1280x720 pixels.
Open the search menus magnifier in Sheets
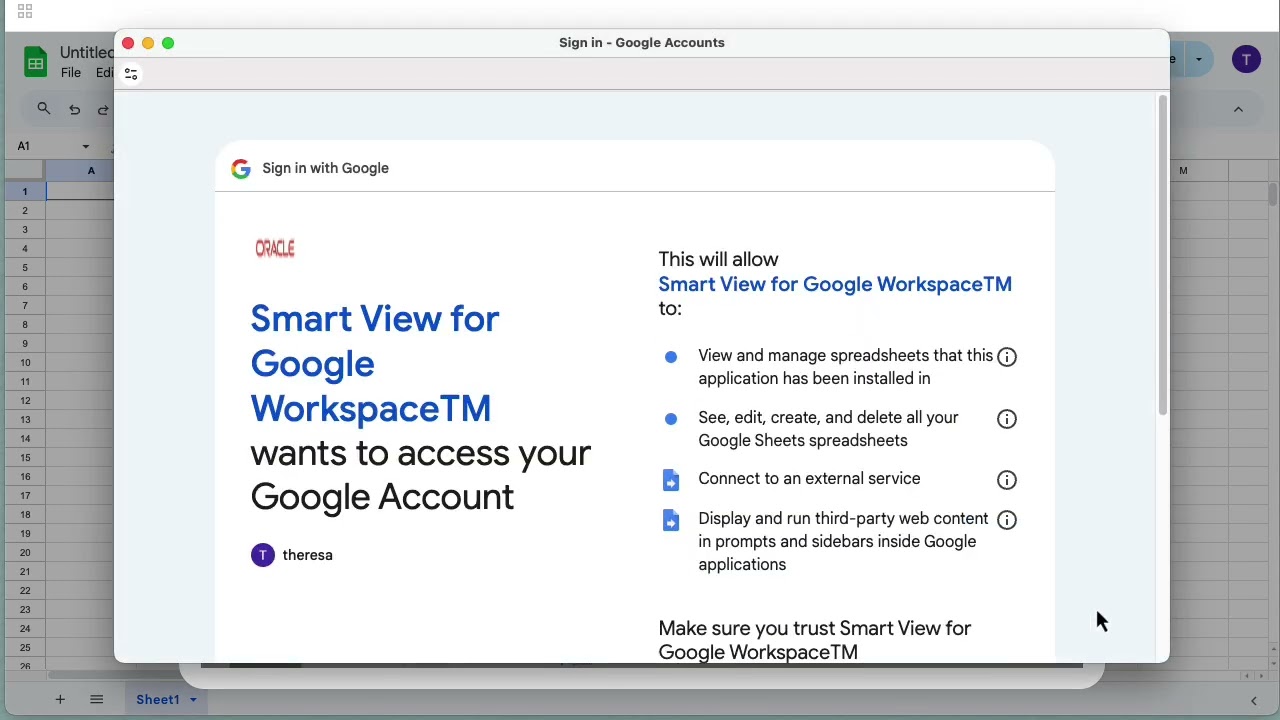(x=44, y=108)
